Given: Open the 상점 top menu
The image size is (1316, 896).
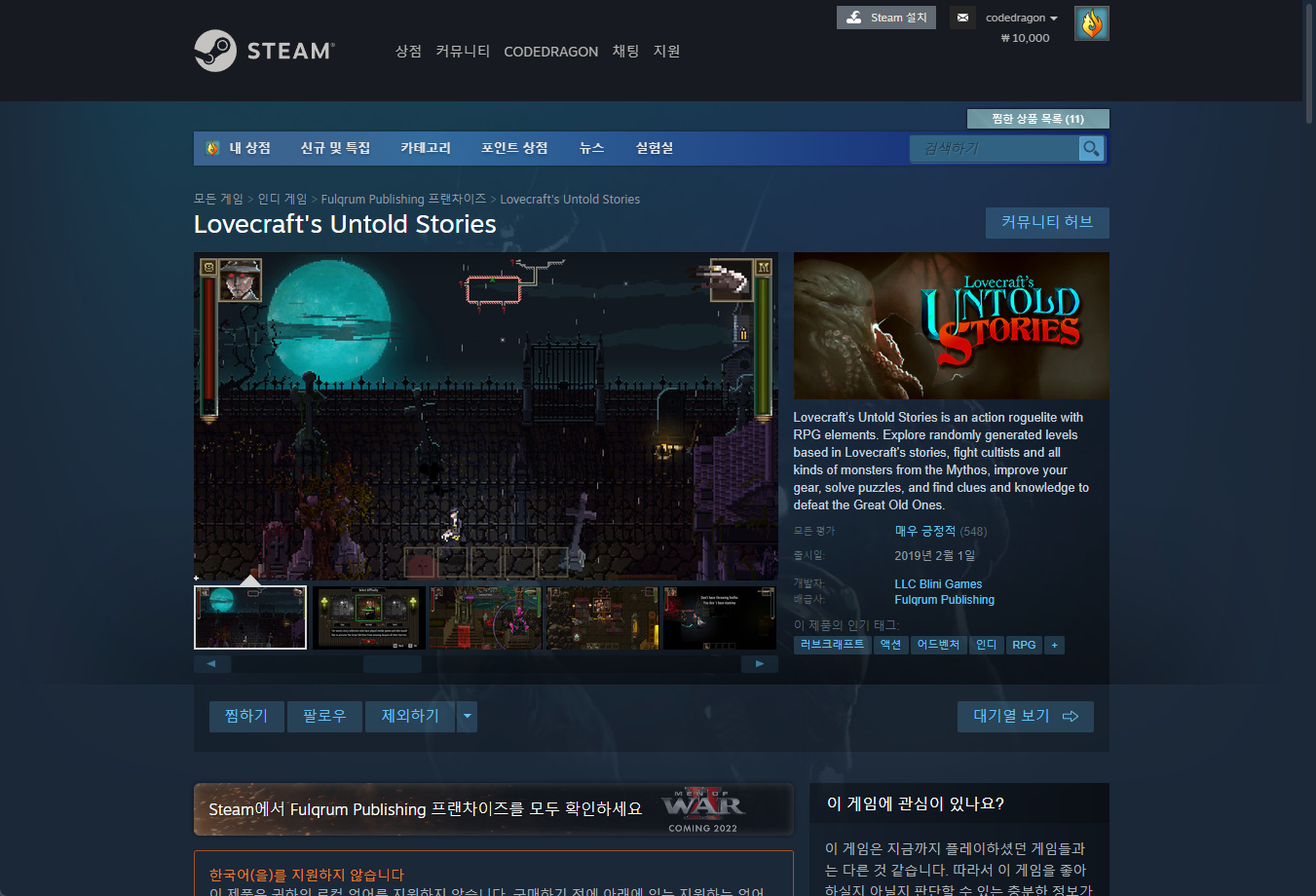Looking at the screenshot, I should coord(408,51).
